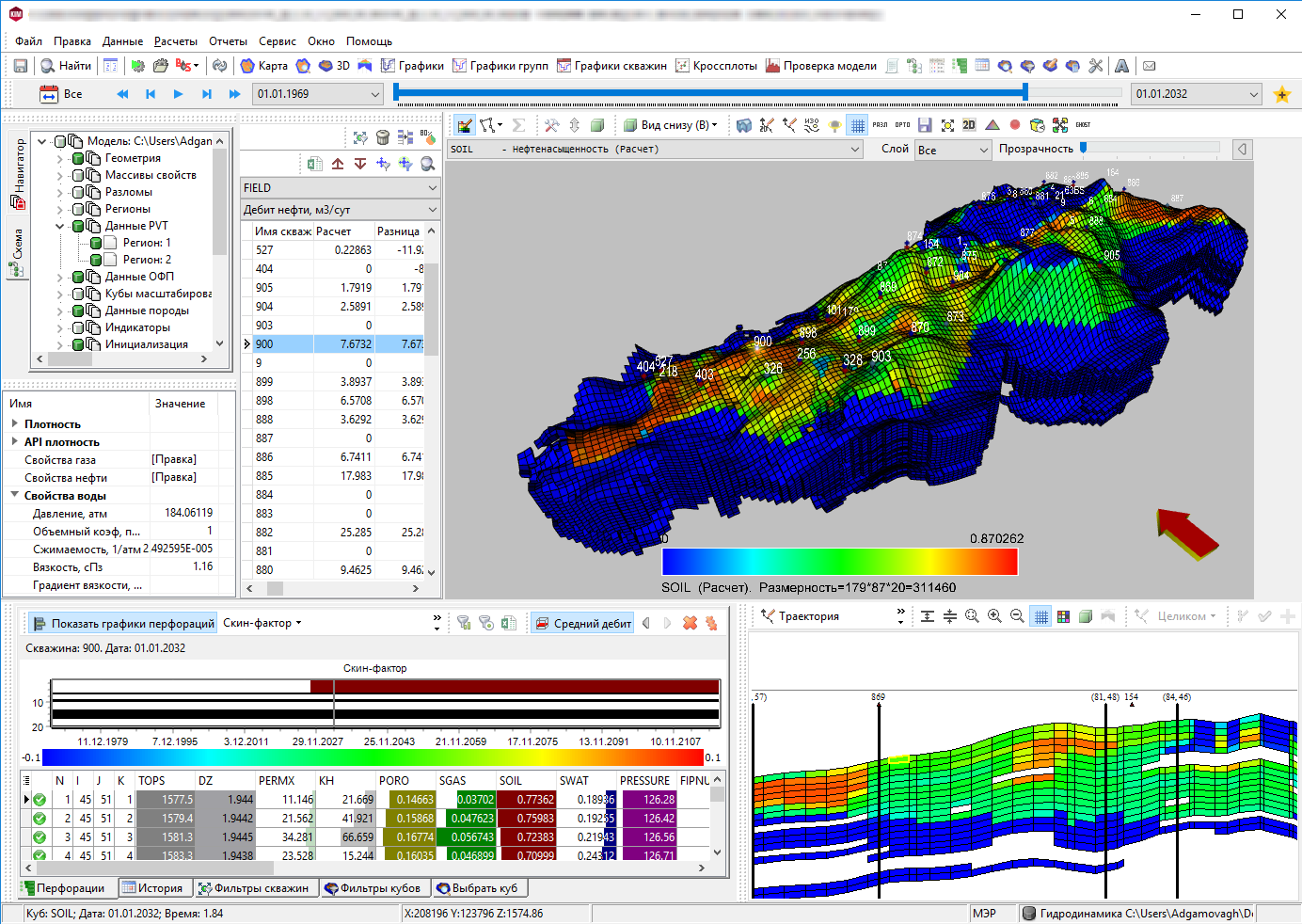Click Показать графики перфораций button
The height and width of the screenshot is (924, 1302).
tap(123, 623)
